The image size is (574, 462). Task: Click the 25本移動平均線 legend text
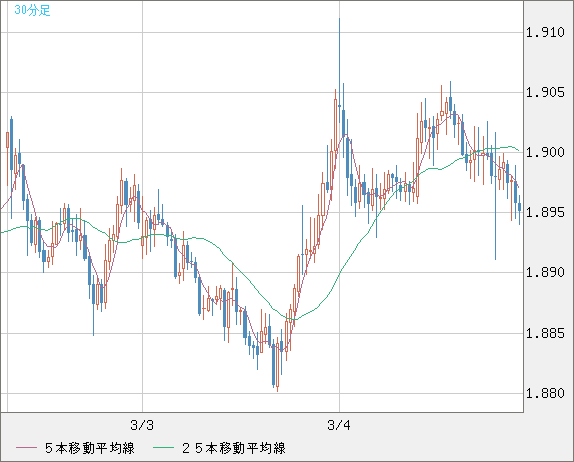[x=234, y=448]
